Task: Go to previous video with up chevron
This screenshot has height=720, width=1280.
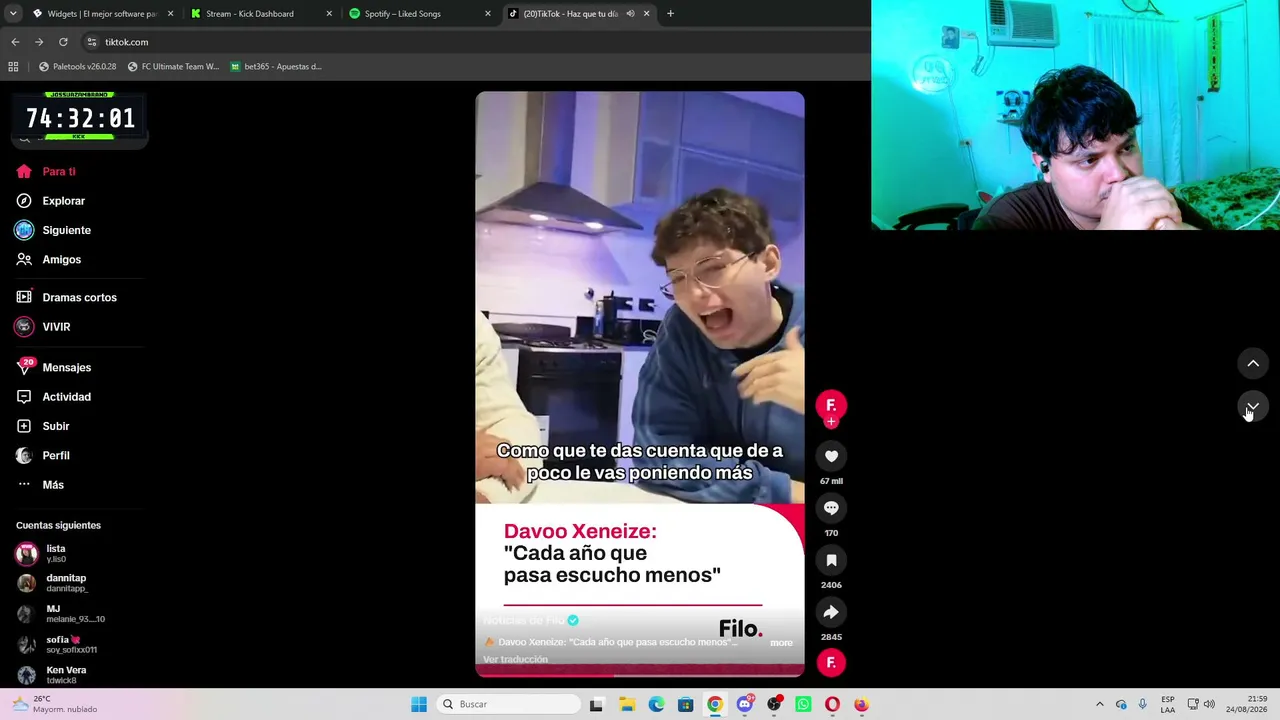Action: [x=1253, y=363]
